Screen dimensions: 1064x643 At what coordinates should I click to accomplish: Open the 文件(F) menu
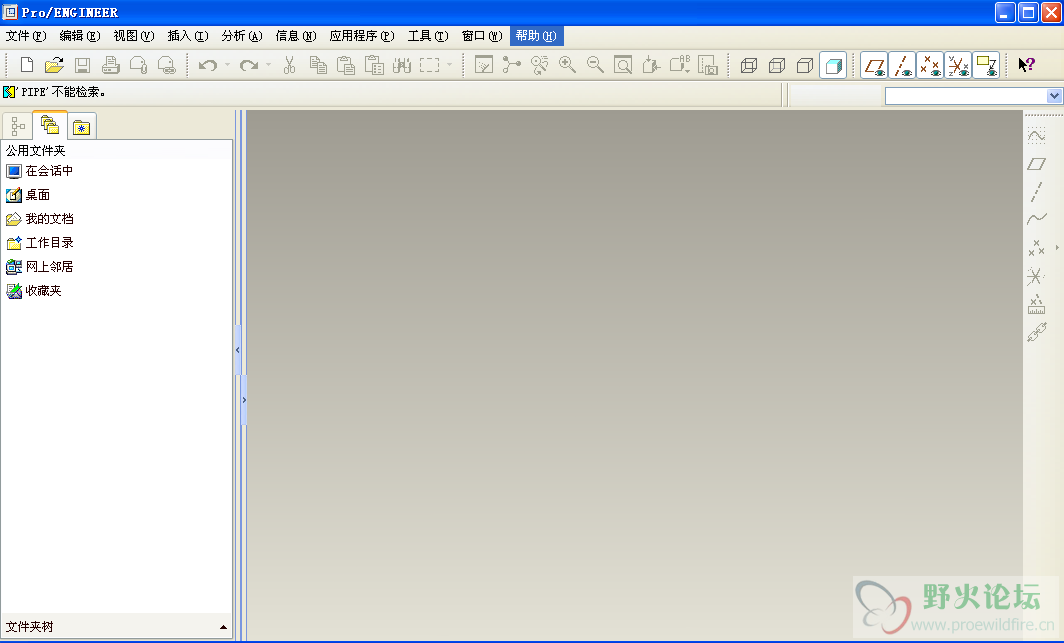(26, 36)
